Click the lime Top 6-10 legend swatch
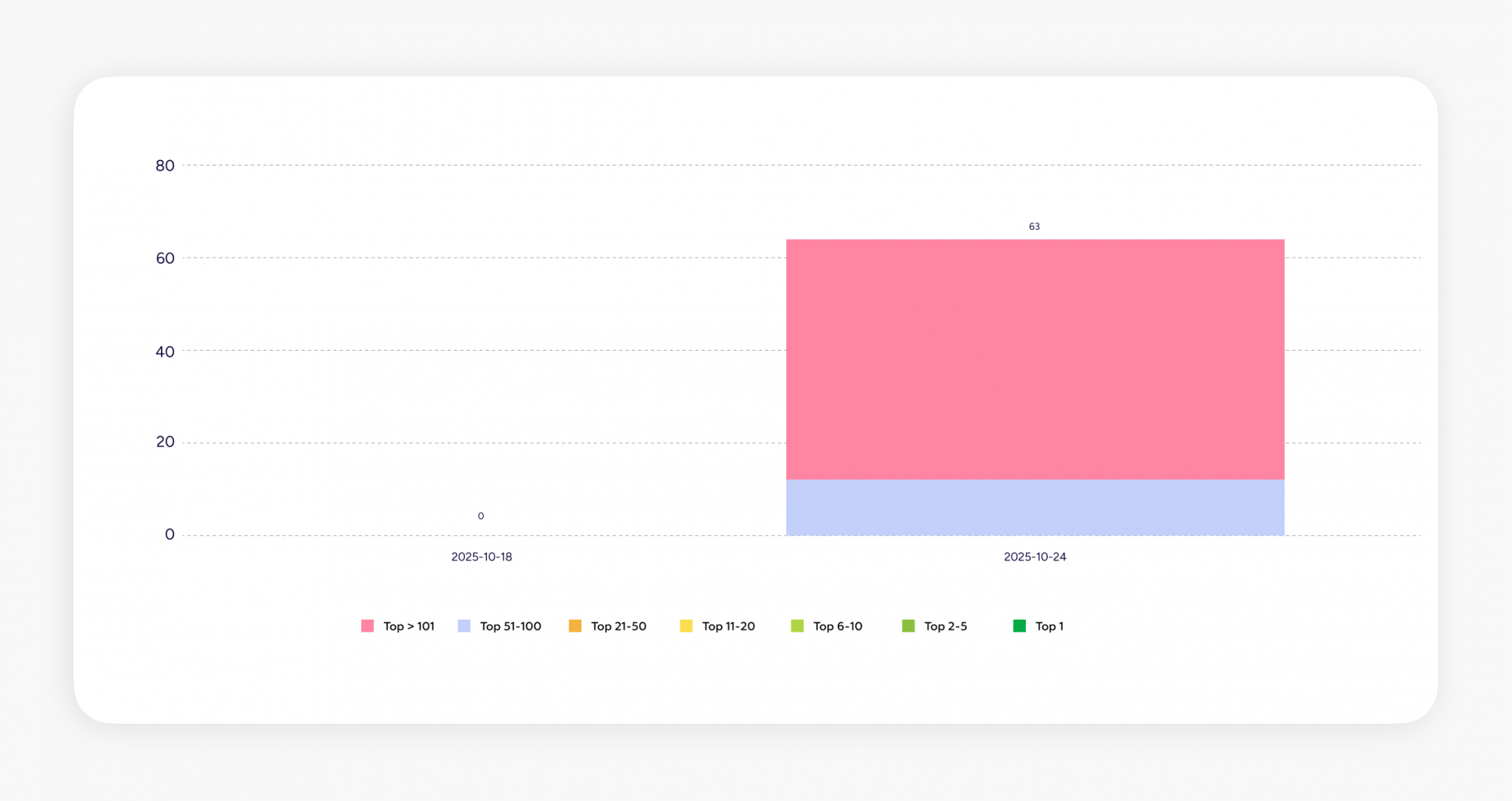The height and width of the screenshot is (801, 1512). [798, 626]
